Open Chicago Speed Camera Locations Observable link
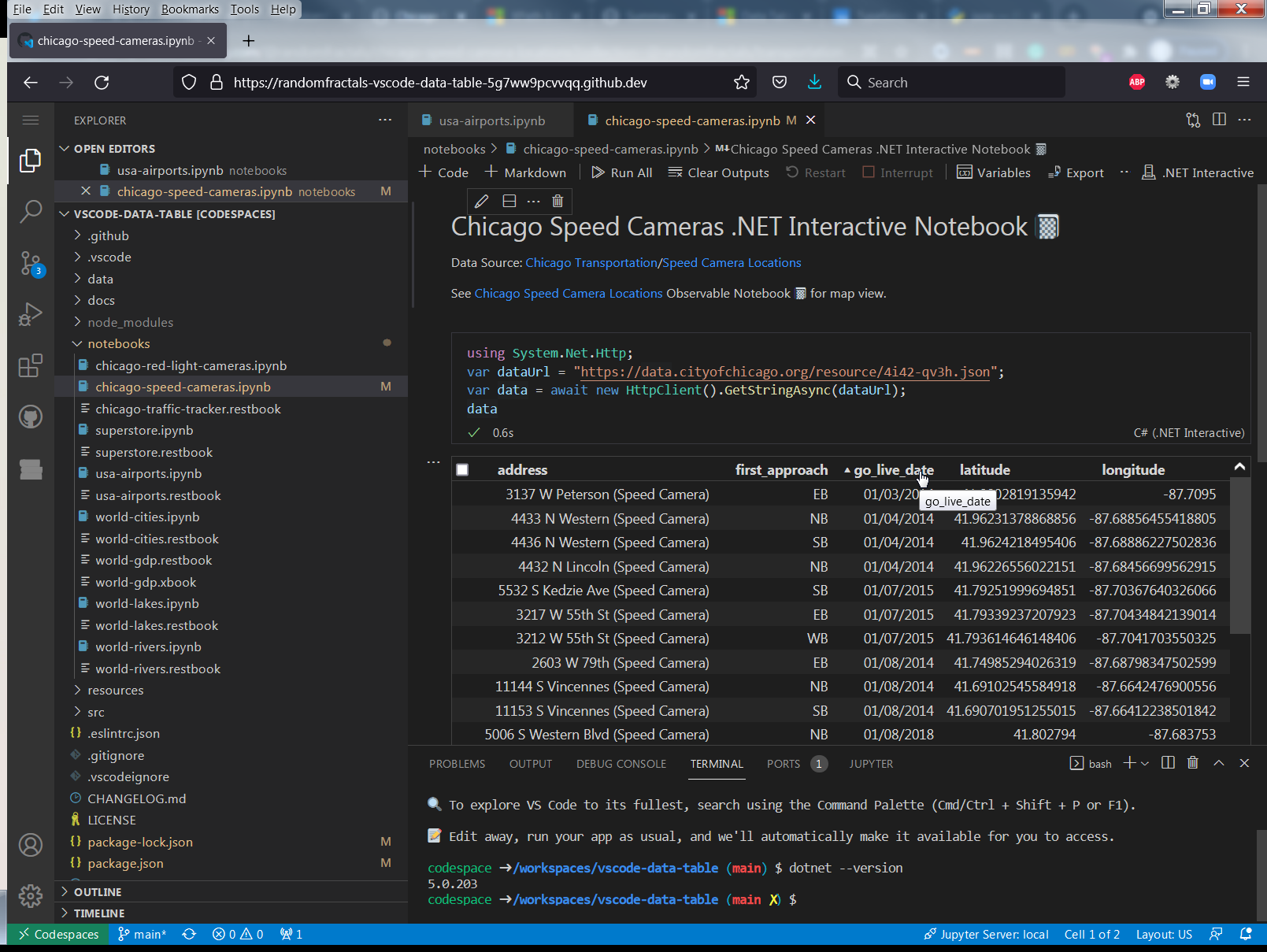The width and height of the screenshot is (1267, 952). coord(569,294)
